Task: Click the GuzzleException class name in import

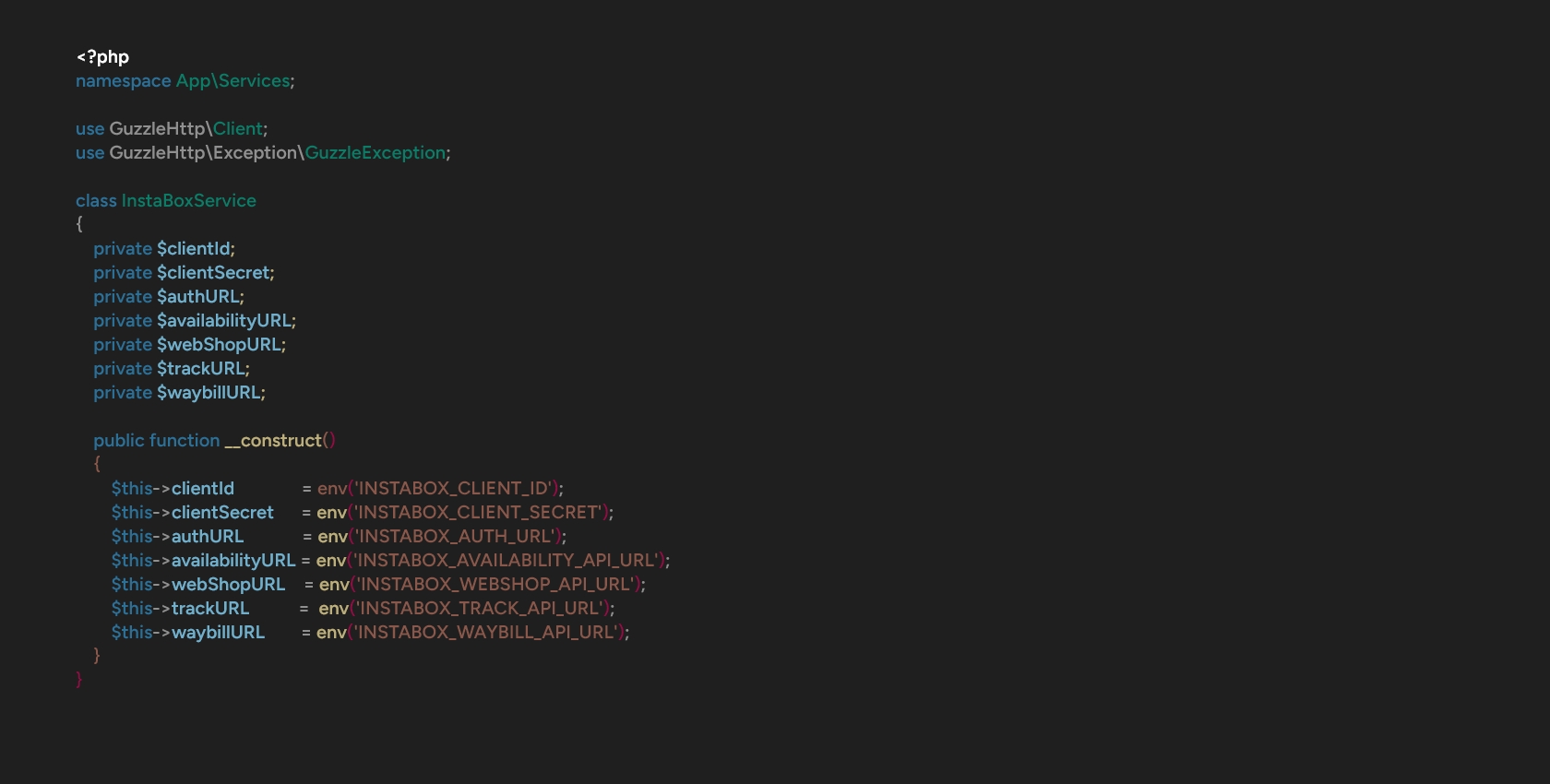Action: [x=376, y=153]
